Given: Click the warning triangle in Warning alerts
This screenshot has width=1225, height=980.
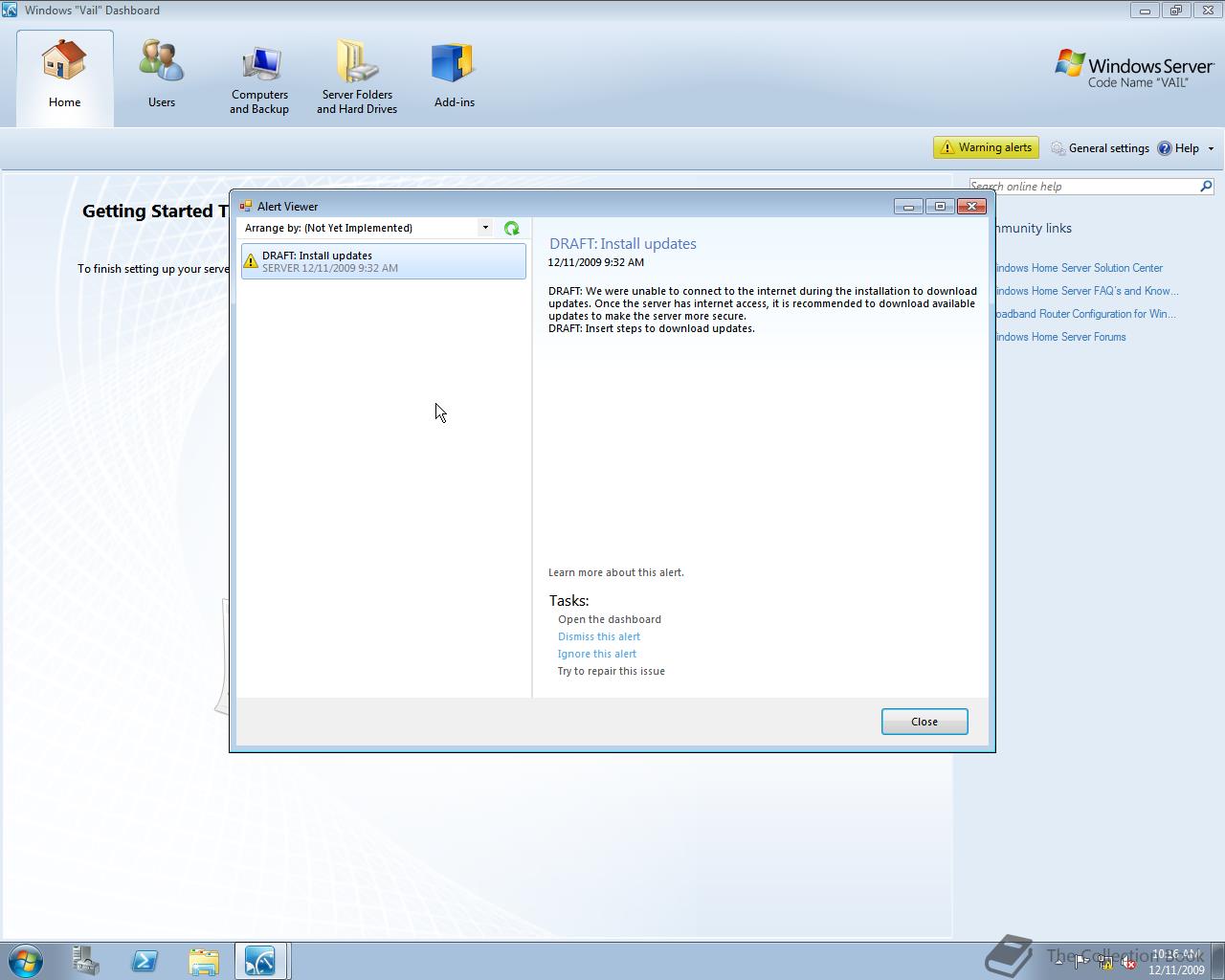Looking at the screenshot, I should [x=947, y=147].
